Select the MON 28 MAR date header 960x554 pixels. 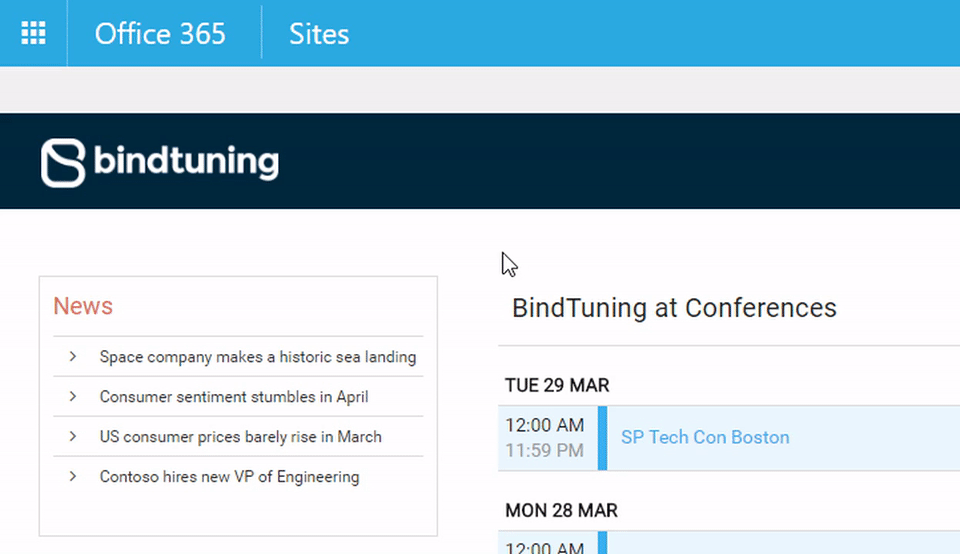[x=561, y=510]
